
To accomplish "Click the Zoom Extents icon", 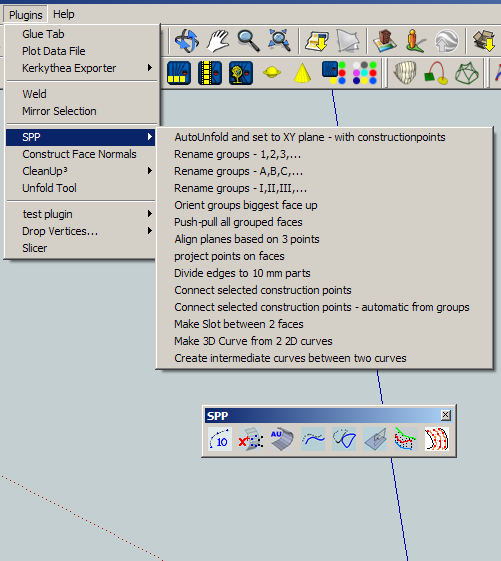I will point(279,40).
